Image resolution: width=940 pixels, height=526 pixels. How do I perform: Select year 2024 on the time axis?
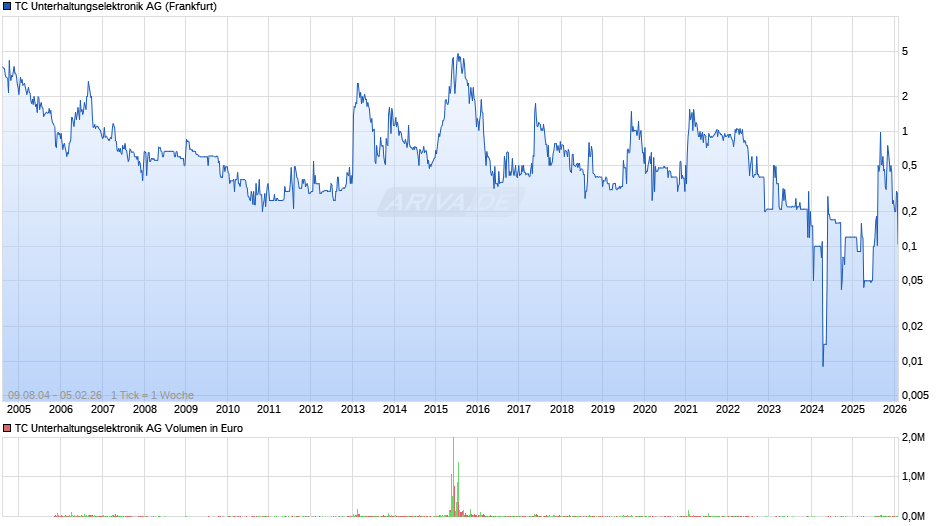(812, 409)
